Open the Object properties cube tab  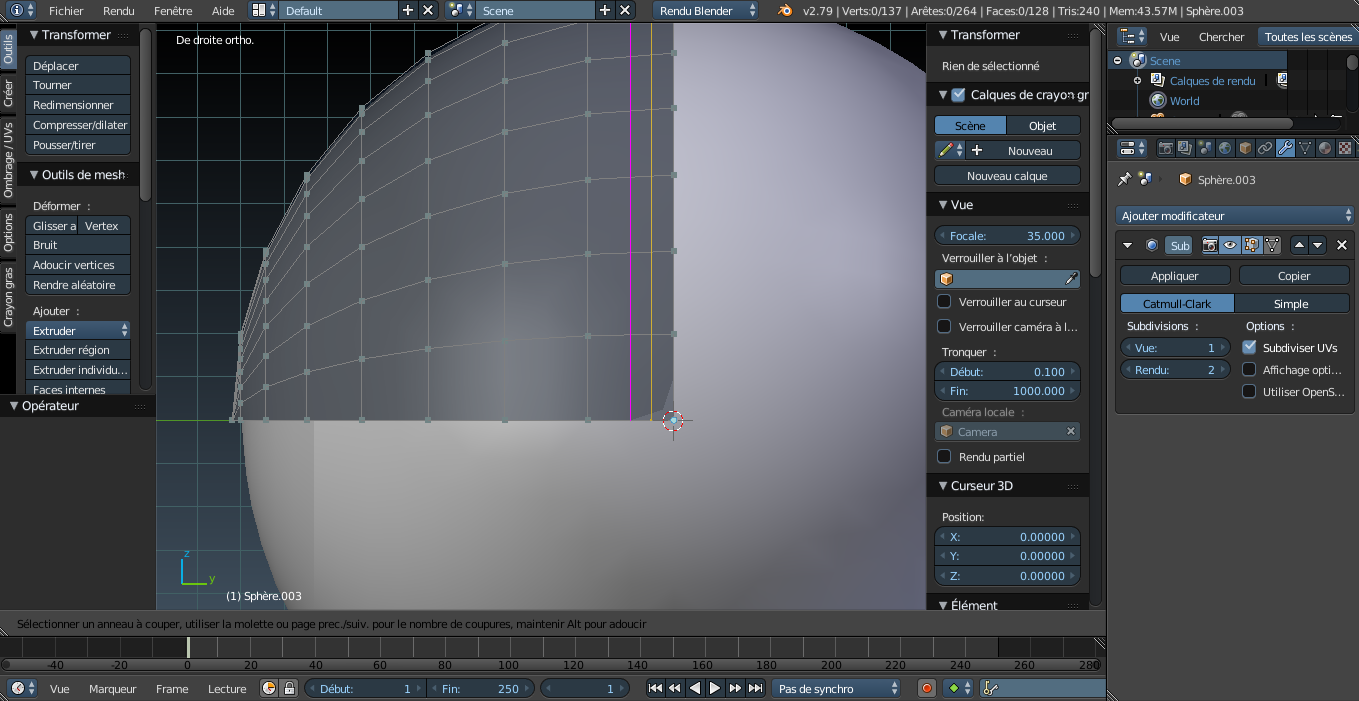tap(1245, 148)
